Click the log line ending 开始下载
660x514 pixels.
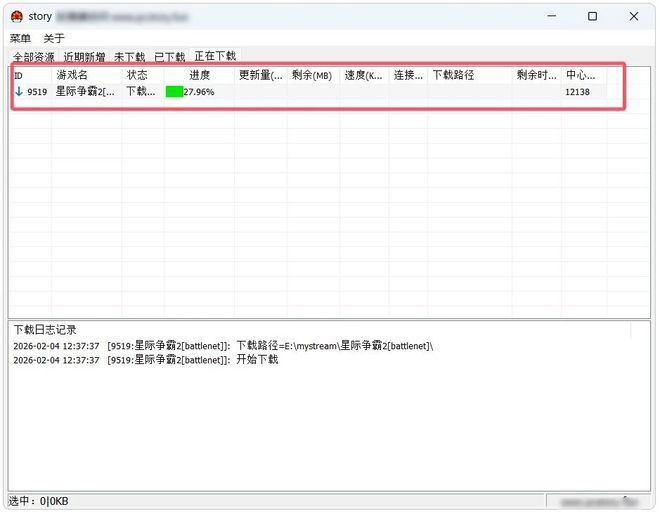[146, 360]
